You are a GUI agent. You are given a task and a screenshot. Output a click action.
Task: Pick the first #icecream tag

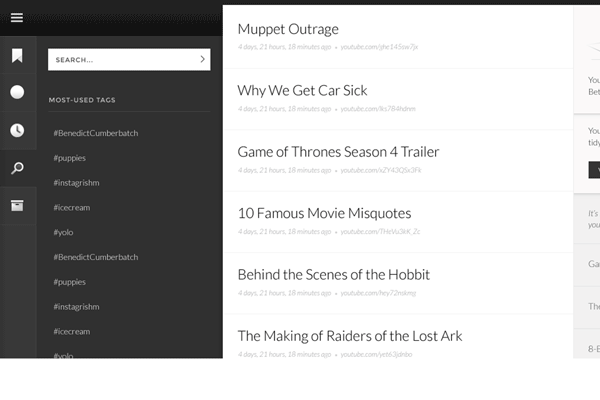pyautogui.click(x=71, y=207)
